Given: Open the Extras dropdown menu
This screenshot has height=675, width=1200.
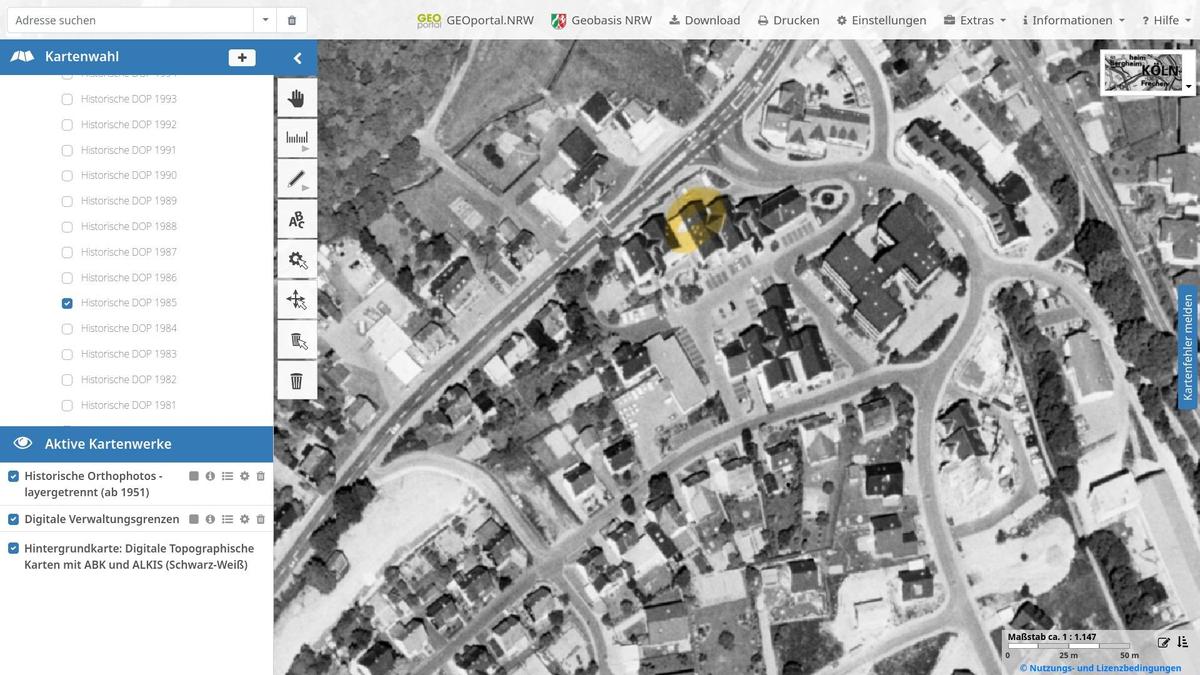Looking at the screenshot, I should point(975,20).
